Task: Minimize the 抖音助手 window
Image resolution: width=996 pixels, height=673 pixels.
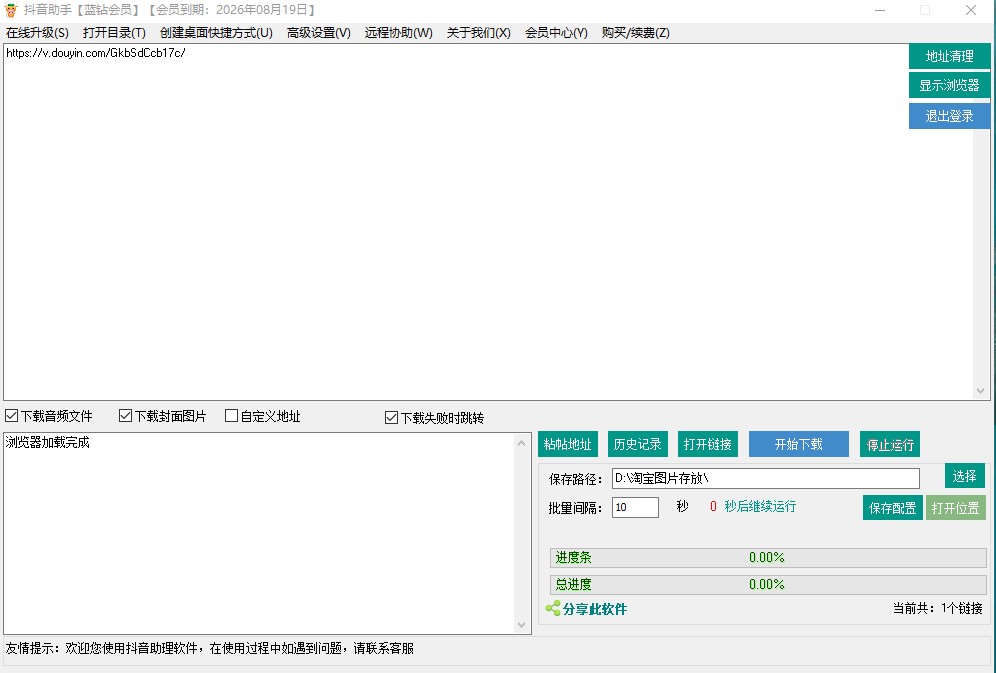Action: 880,10
